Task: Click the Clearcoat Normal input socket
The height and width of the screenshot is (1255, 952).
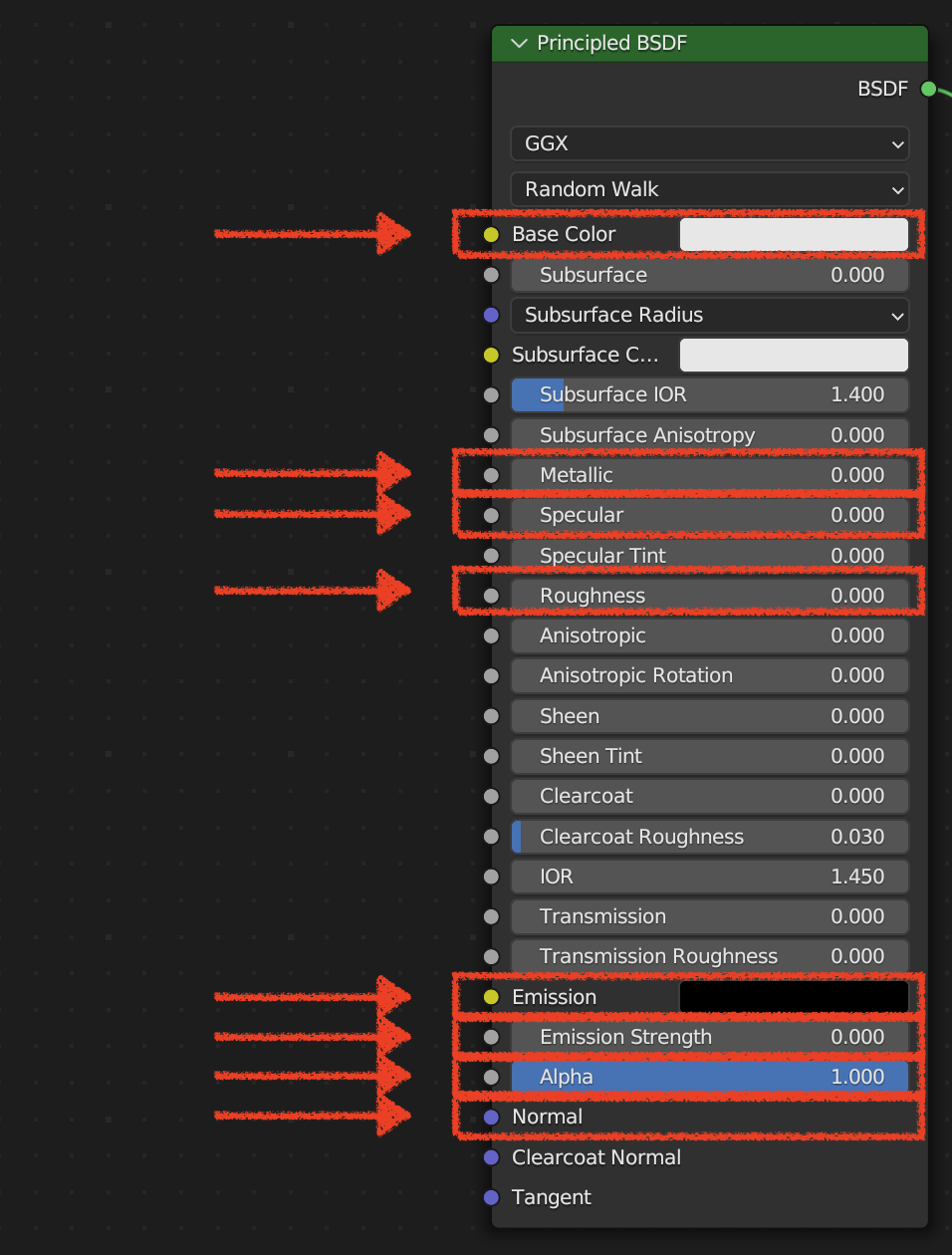Action: 491,1157
